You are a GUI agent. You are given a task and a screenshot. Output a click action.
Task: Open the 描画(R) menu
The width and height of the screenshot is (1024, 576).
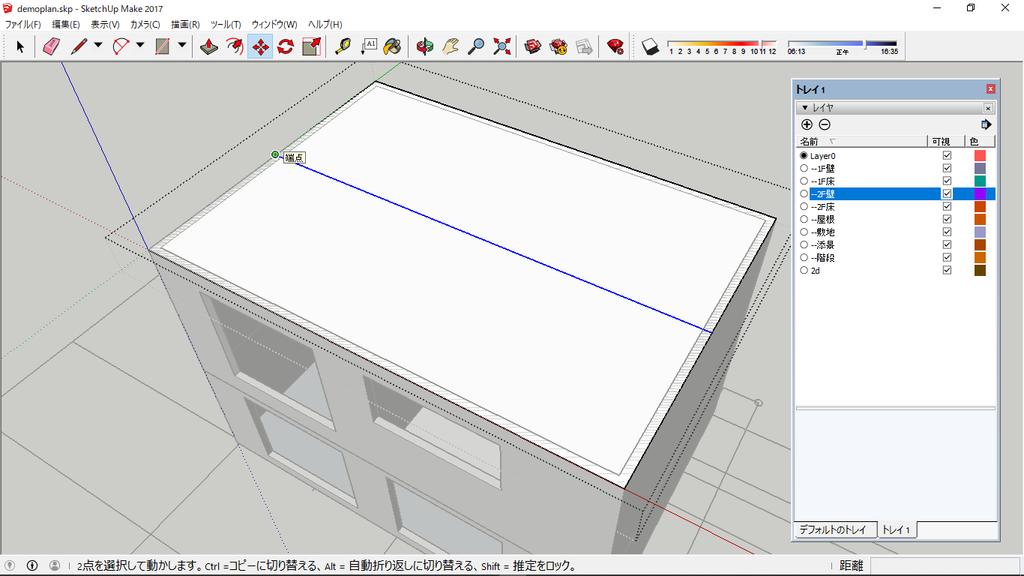[185, 24]
